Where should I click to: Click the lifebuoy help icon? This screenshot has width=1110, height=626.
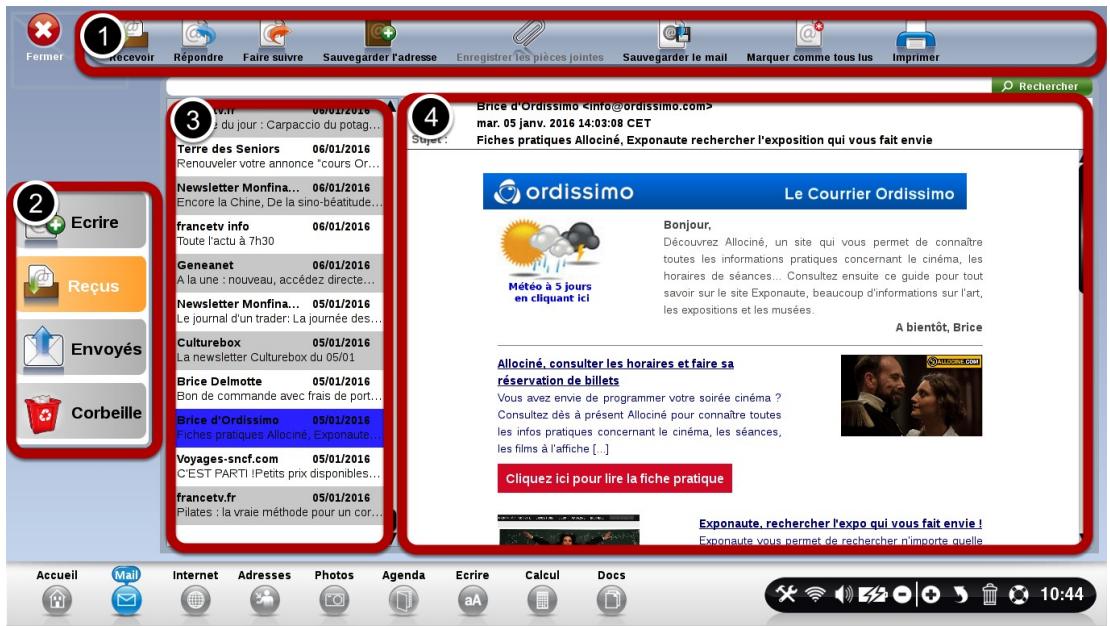coord(1019,594)
